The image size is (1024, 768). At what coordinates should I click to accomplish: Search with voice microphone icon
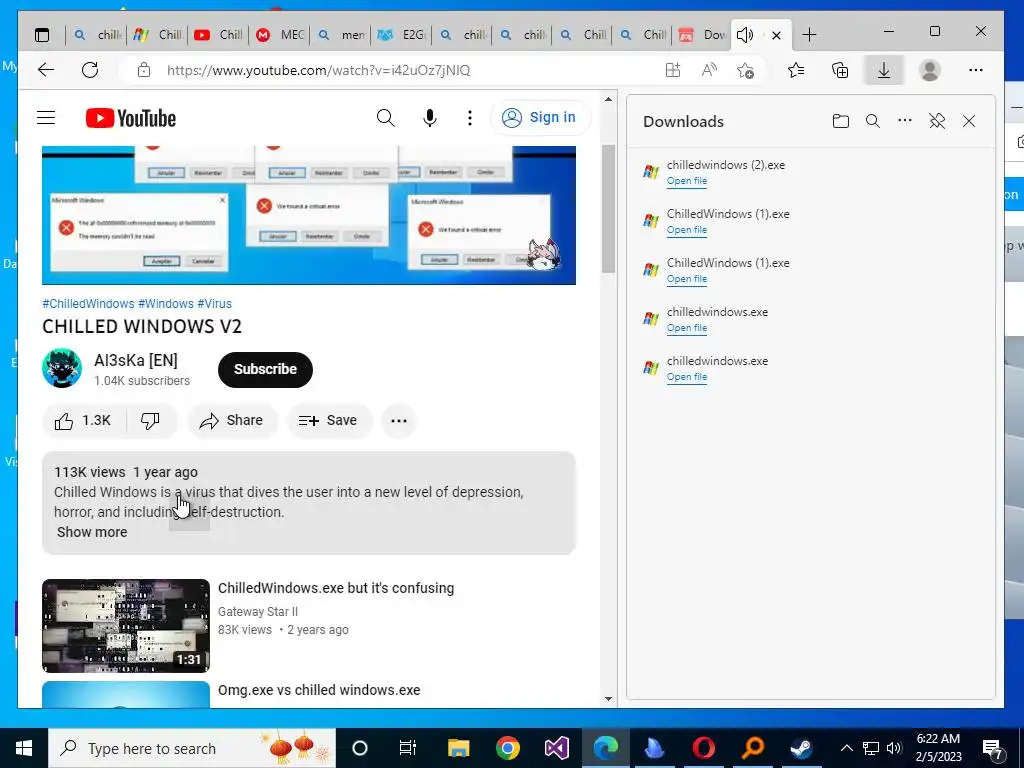pyautogui.click(x=429, y=118)
